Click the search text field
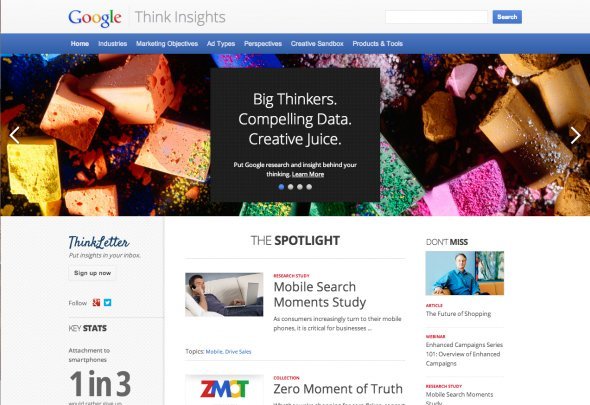Image resolution: width=590 pixels, height=405 pixels. tap(436, 17)
